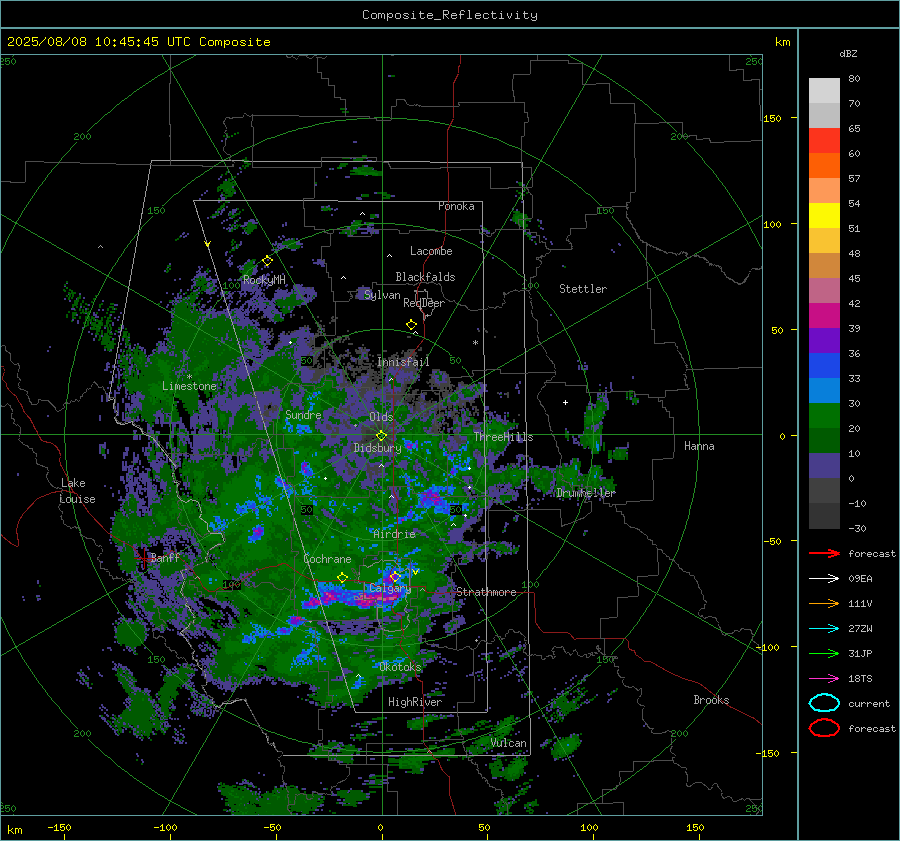
Task: Select the yellow 54 dBZ color swatch
Action: click(824, 215)
